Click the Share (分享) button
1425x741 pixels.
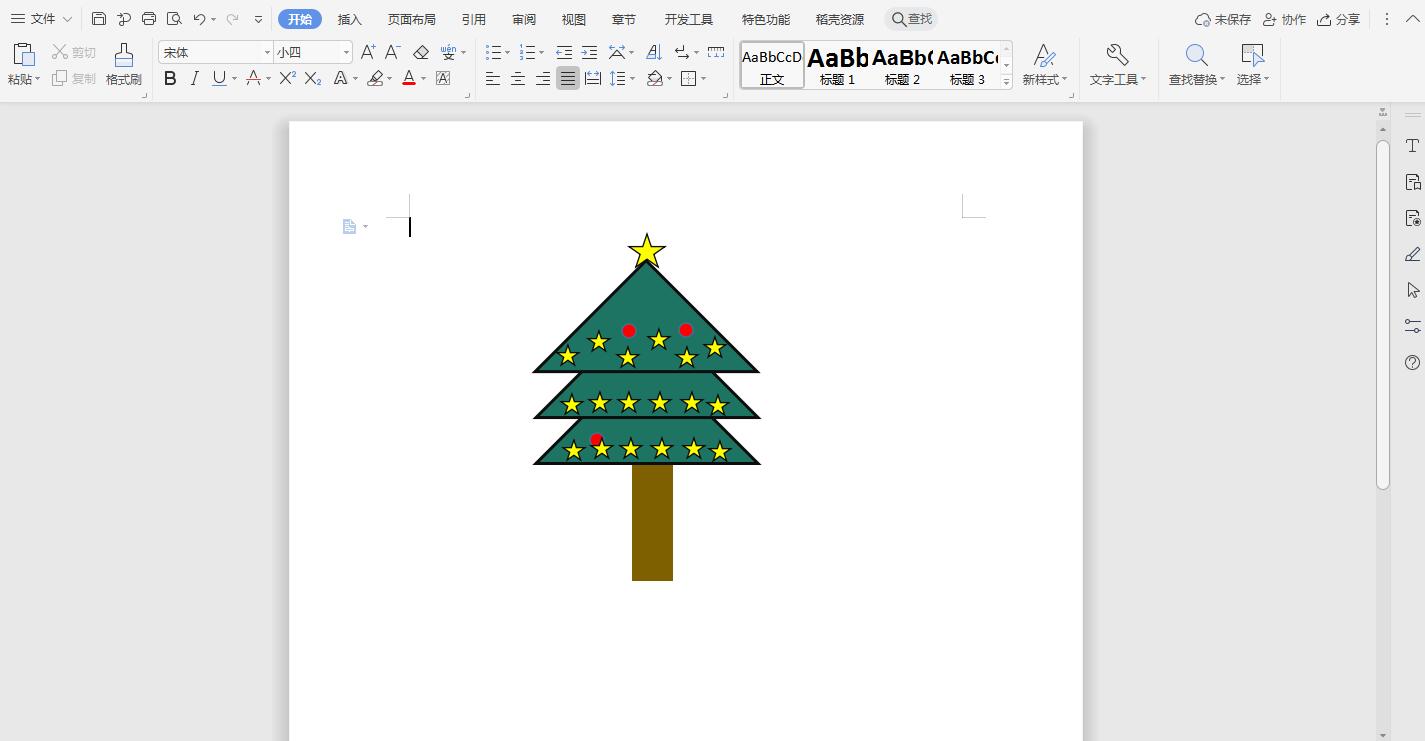[1339, 19]
